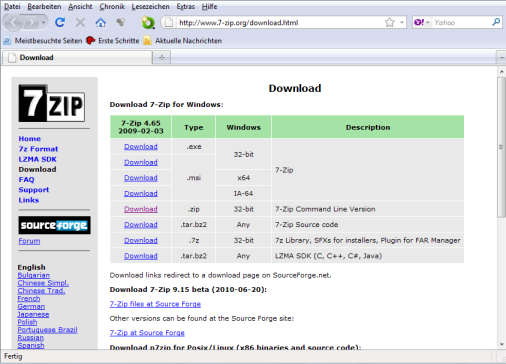506x364 pixels.
Task: Switch language to German
Action: (x=31, y=306)
